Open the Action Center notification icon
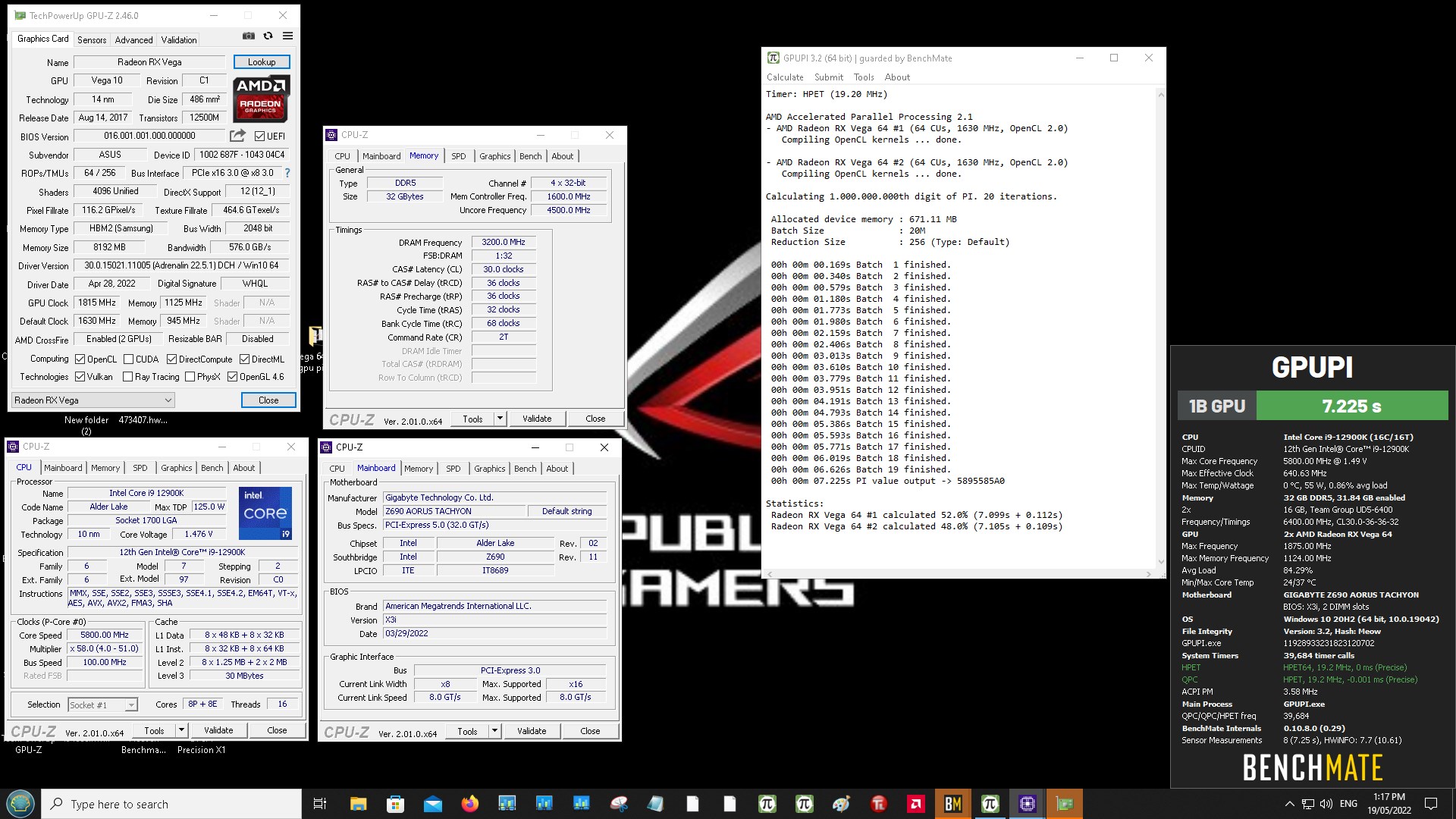Screen dimensions: 1456x819 click(x=1431, y=804)
